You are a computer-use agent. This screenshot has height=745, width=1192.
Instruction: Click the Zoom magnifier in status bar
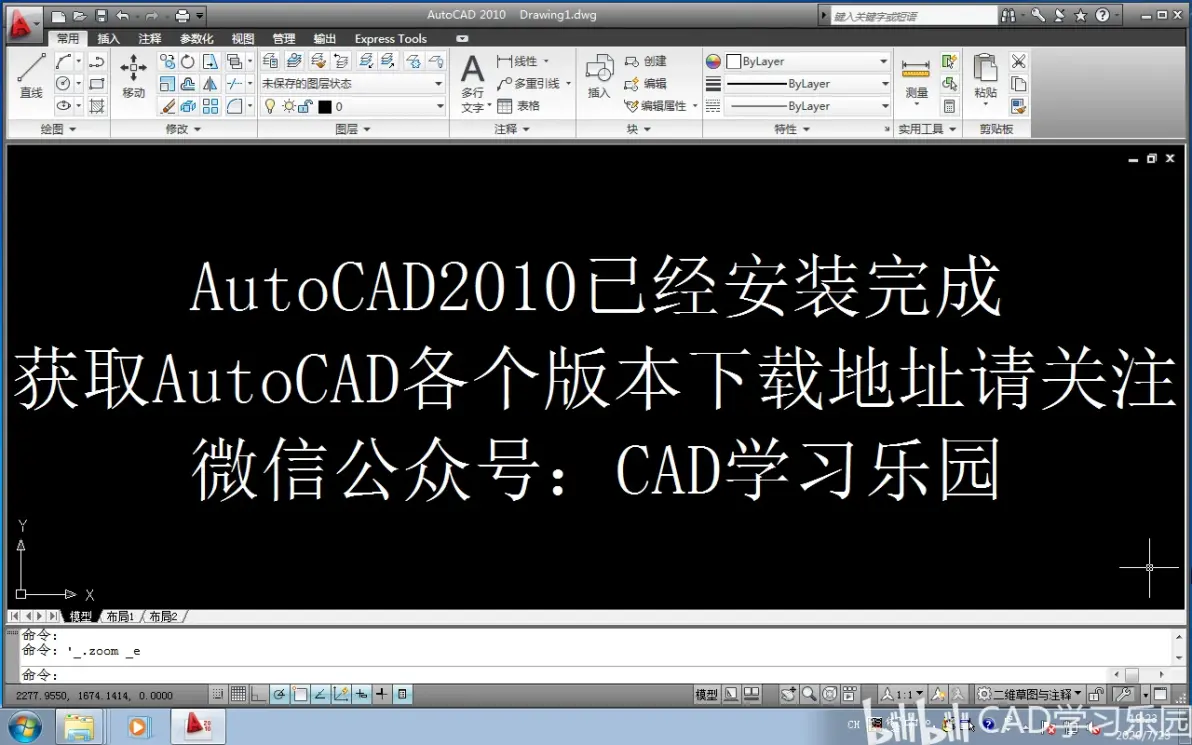[809, 694]
